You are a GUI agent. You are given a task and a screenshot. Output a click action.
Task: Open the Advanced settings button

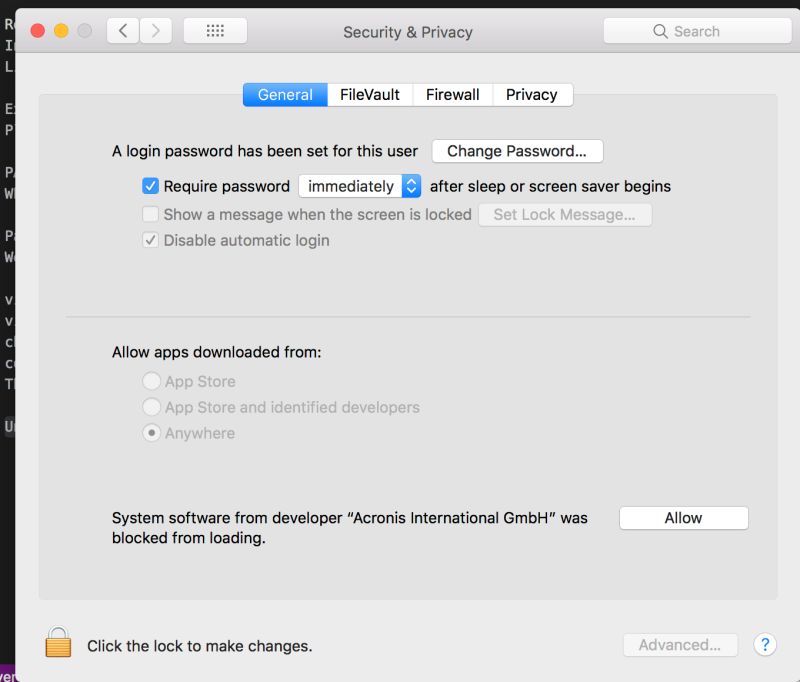(680, 645)
